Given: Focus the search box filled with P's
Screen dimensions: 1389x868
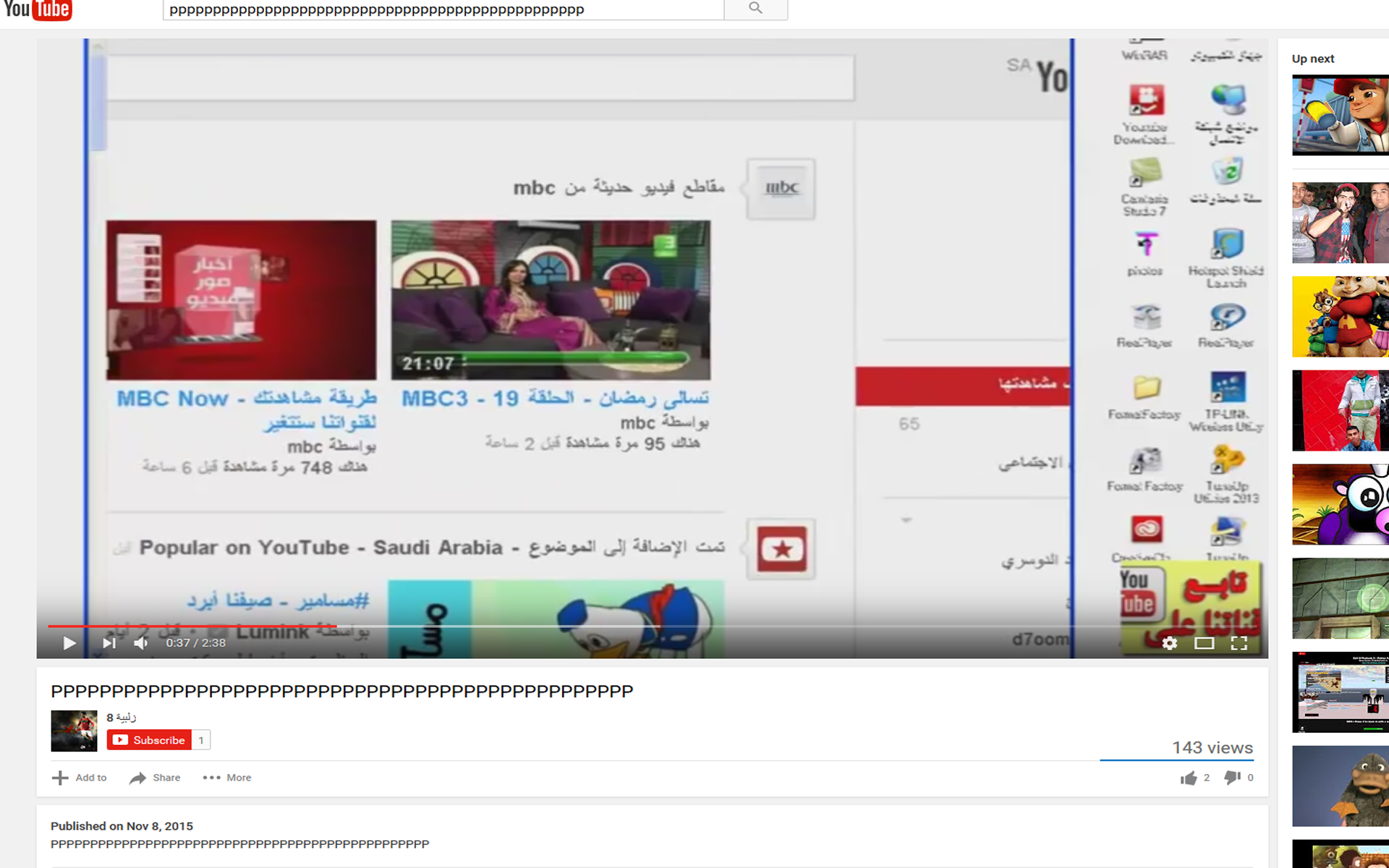Looking at the screenshot, I should [x=443, y=9].
